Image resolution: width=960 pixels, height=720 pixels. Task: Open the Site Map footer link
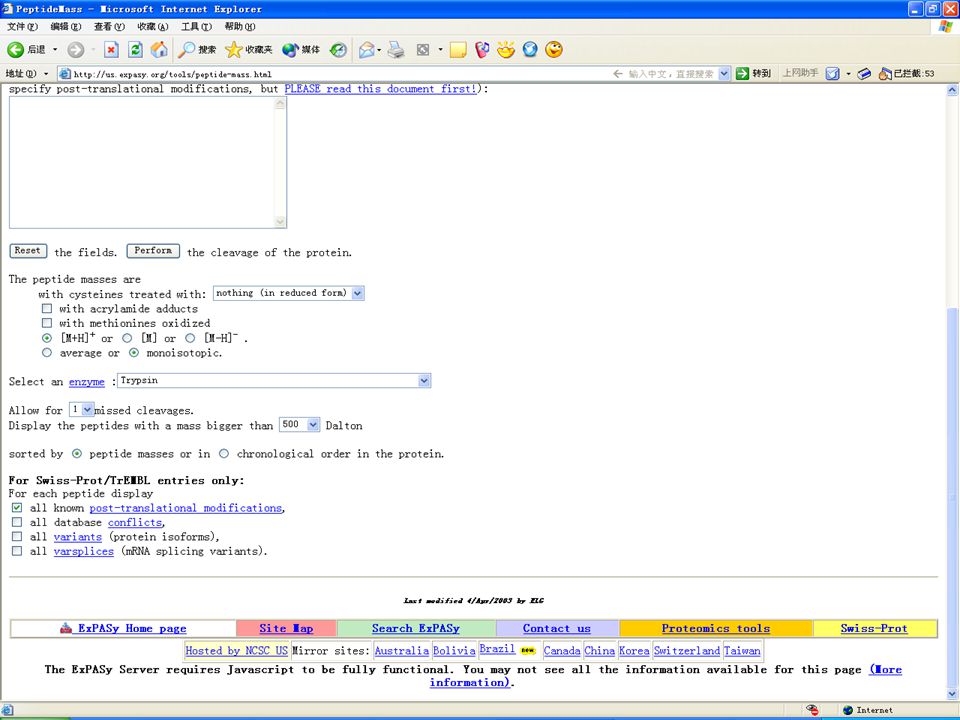tap(286, 628)
